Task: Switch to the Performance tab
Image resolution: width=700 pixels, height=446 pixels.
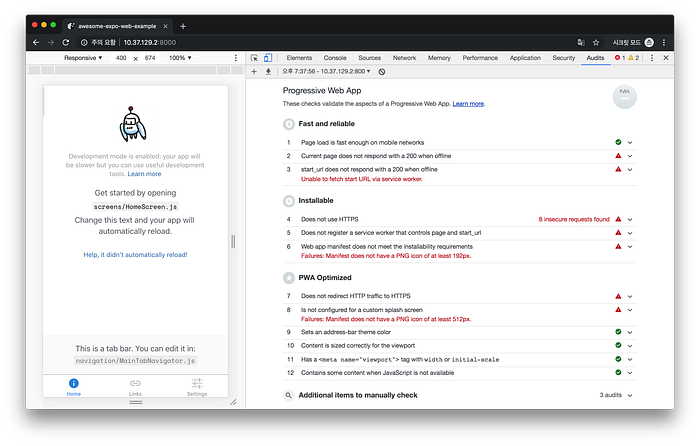Action: click(480, 58)
